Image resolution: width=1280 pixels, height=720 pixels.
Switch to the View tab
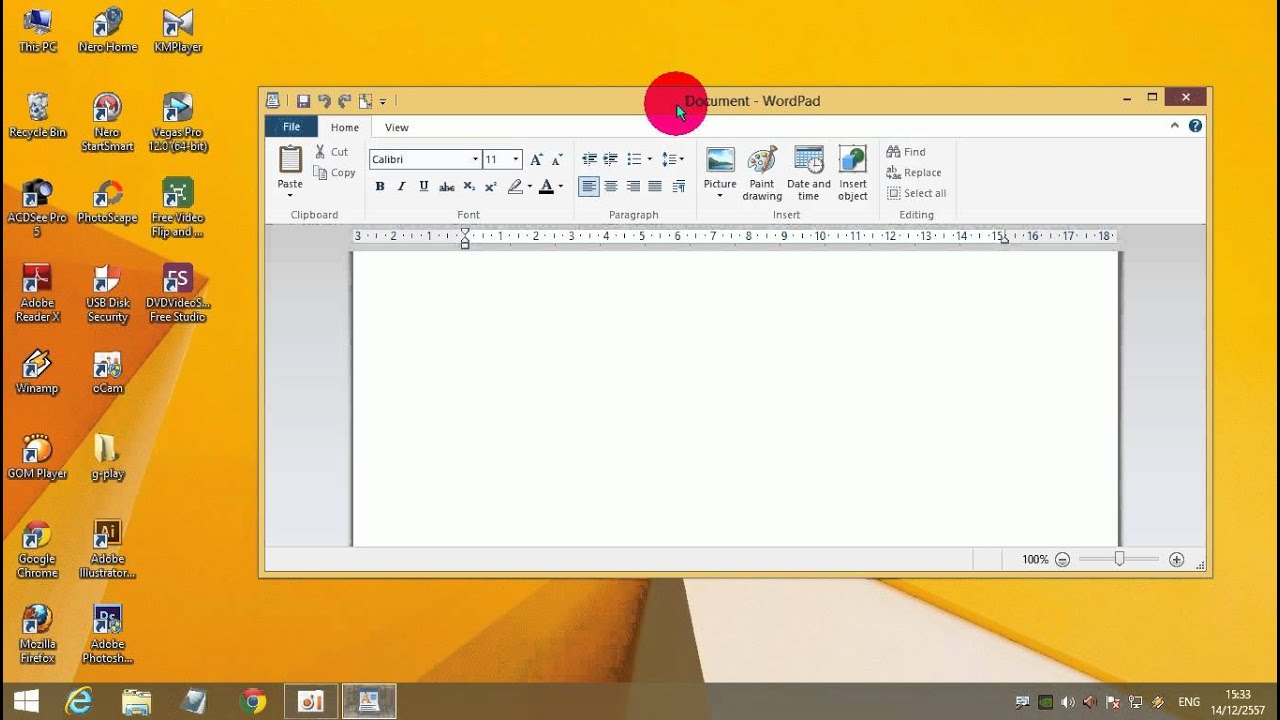click(397, 127)
